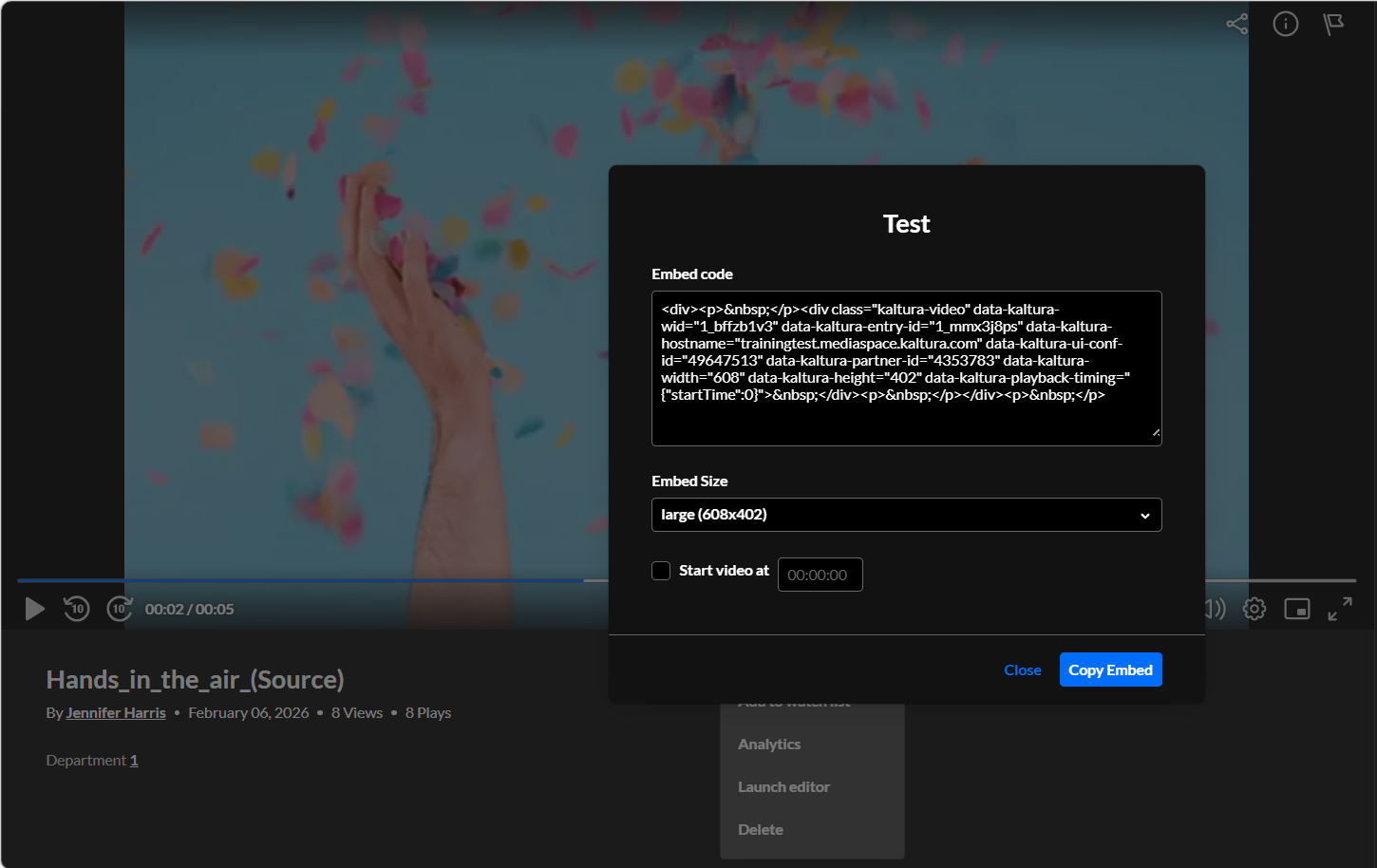This screenshot has width=1377, height=868.
Task: Click the Test dialog heading
Action: tap(907, 224)
